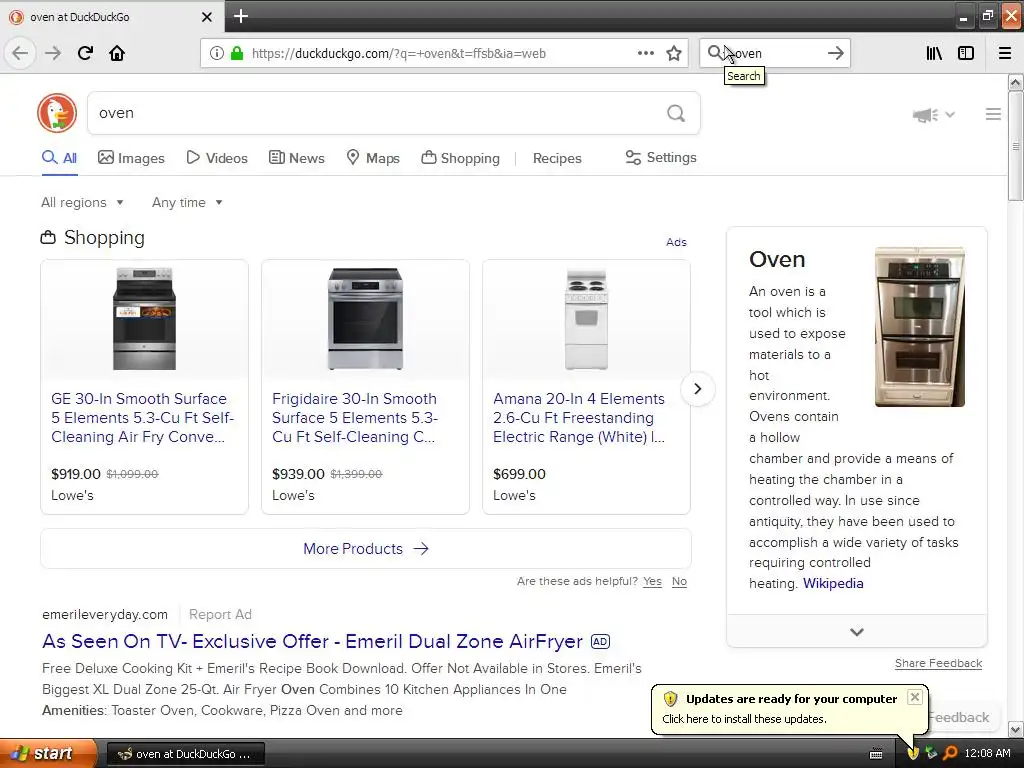Click the taskbar clock showing 12:08 AM
Viewport: 1024px width, 768px height.
[x=987, y=754]
